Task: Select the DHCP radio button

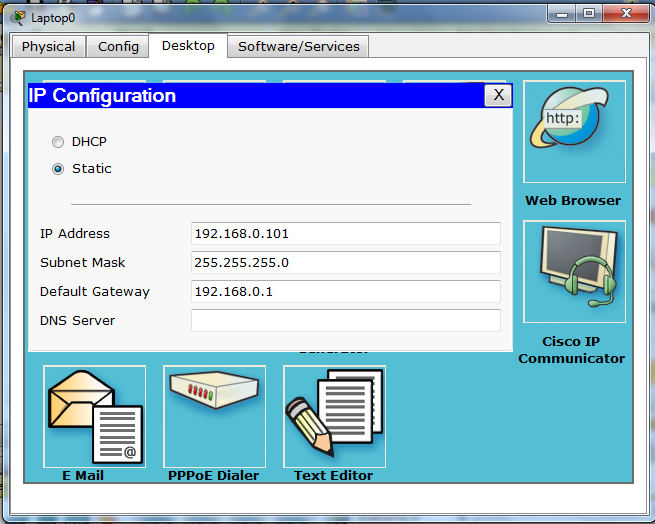Action: click(58, 142)
